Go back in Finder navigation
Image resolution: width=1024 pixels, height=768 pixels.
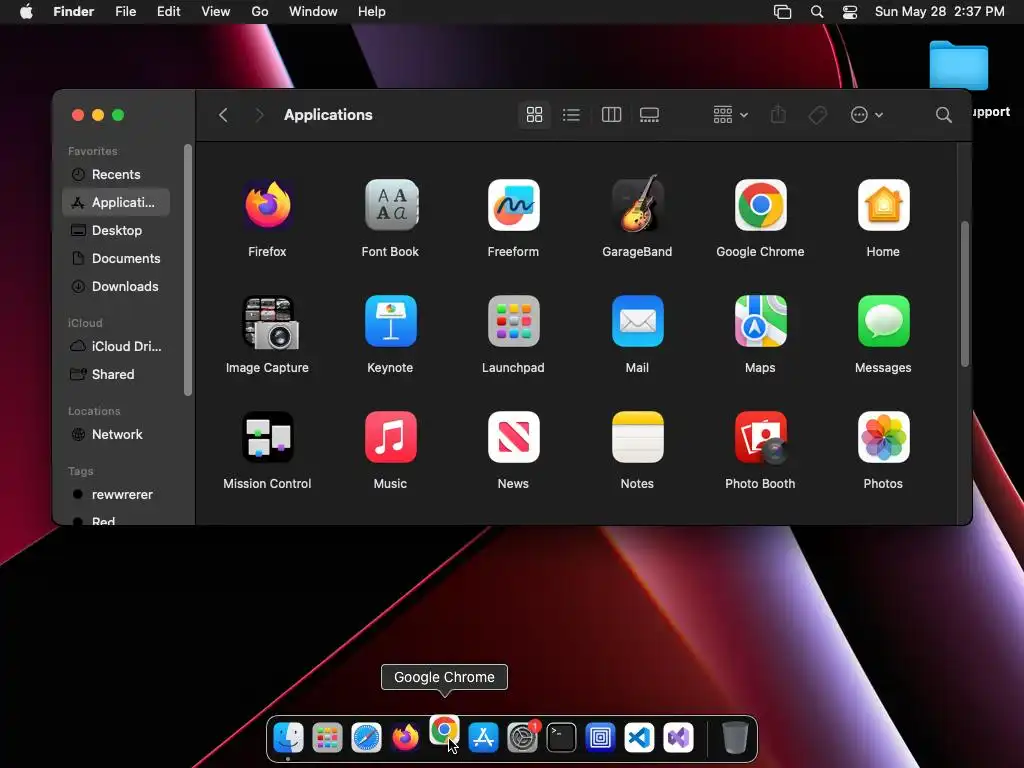tap(223, 115)
